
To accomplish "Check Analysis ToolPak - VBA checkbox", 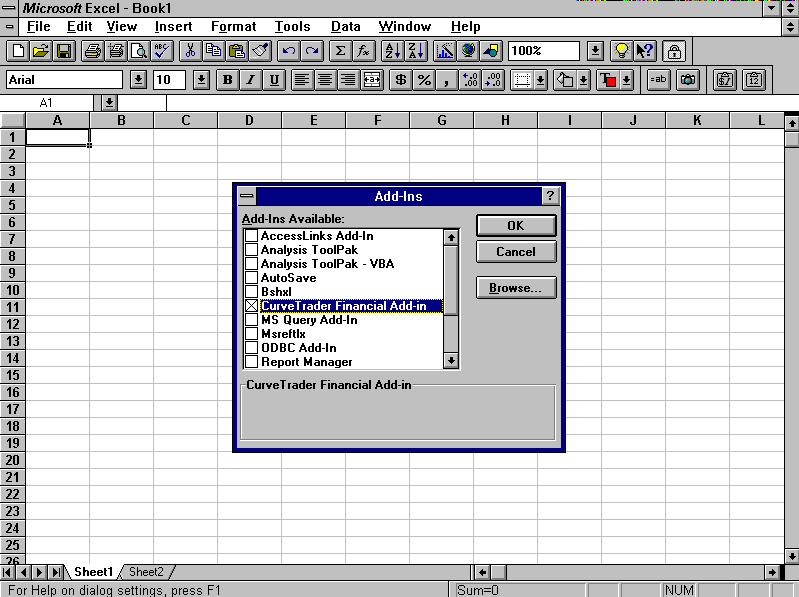I will coord(251,264).
